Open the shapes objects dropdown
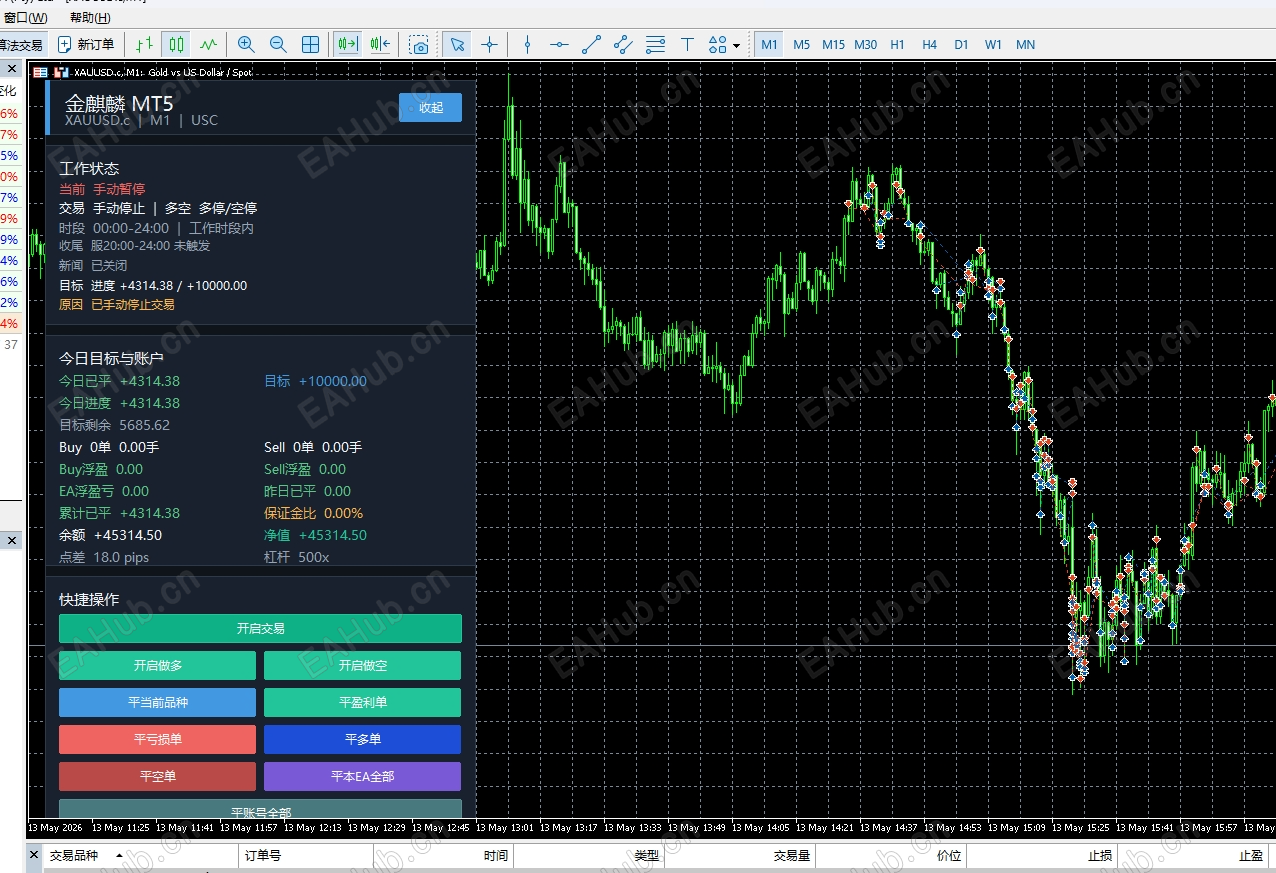This screenshot has height=873, width=1276. pyautogui.click(x=724, y=44)
